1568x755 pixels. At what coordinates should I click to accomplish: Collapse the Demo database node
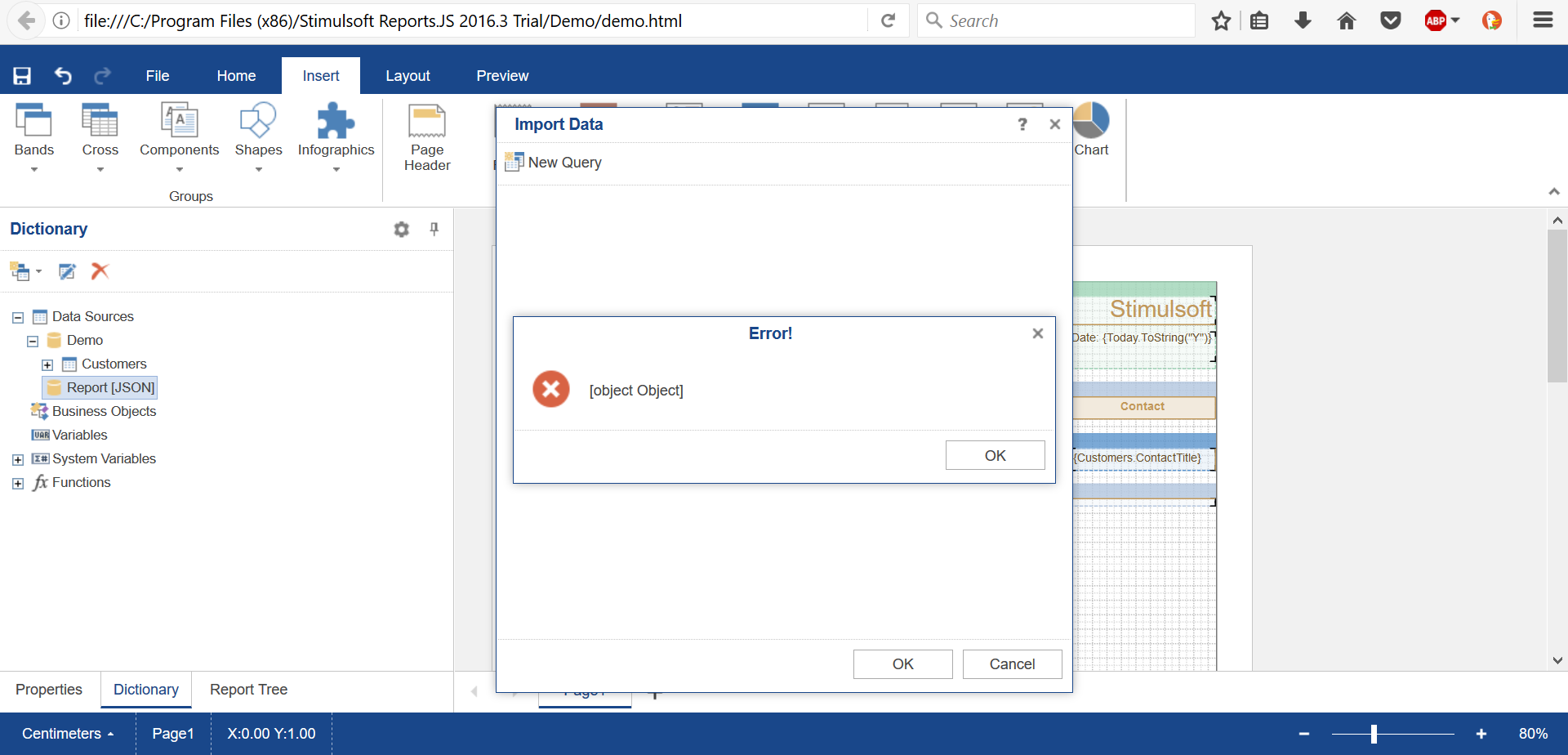click(x=33, y=341)
